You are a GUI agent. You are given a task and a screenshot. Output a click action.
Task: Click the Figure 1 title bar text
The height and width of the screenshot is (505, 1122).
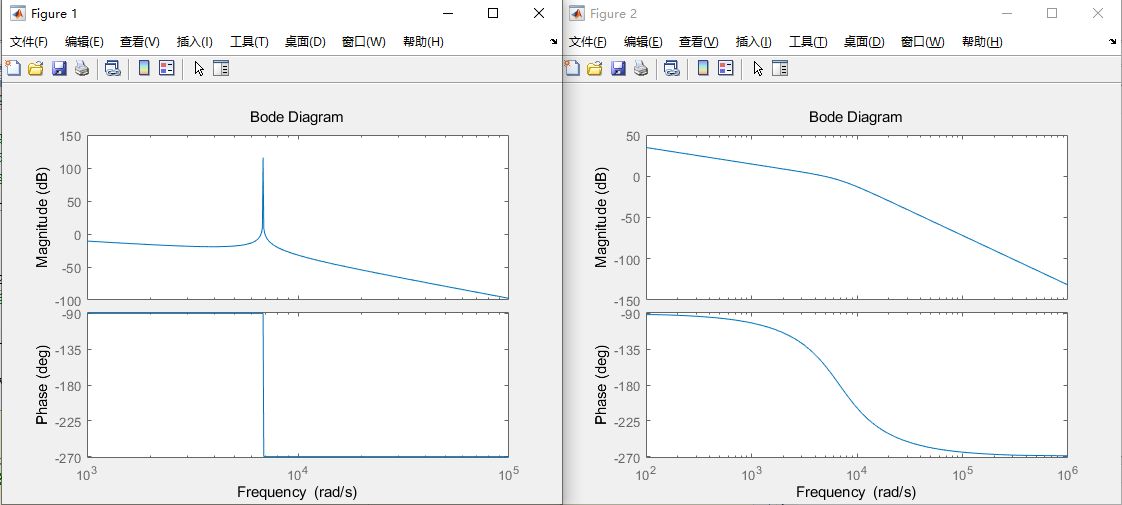click(54, 14)
